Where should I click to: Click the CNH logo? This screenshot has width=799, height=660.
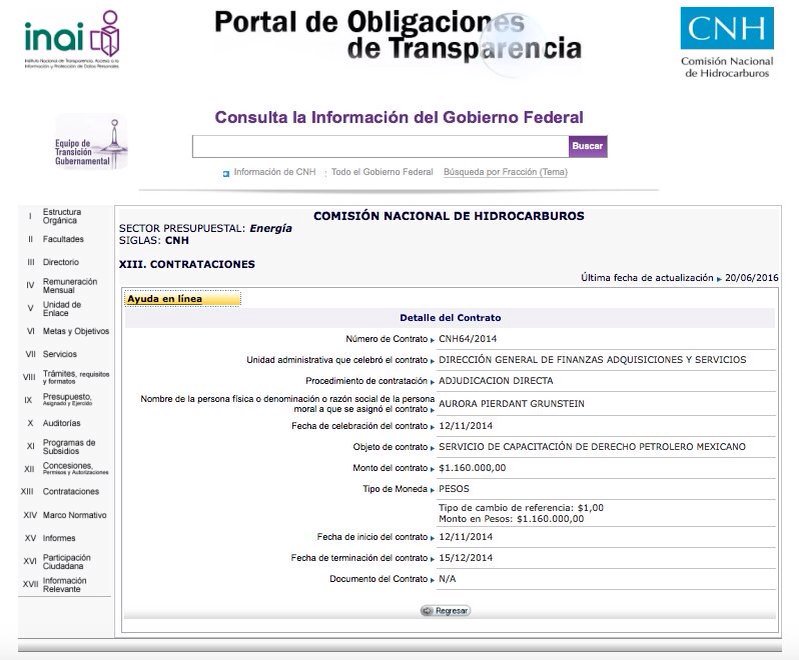(727, 43)
